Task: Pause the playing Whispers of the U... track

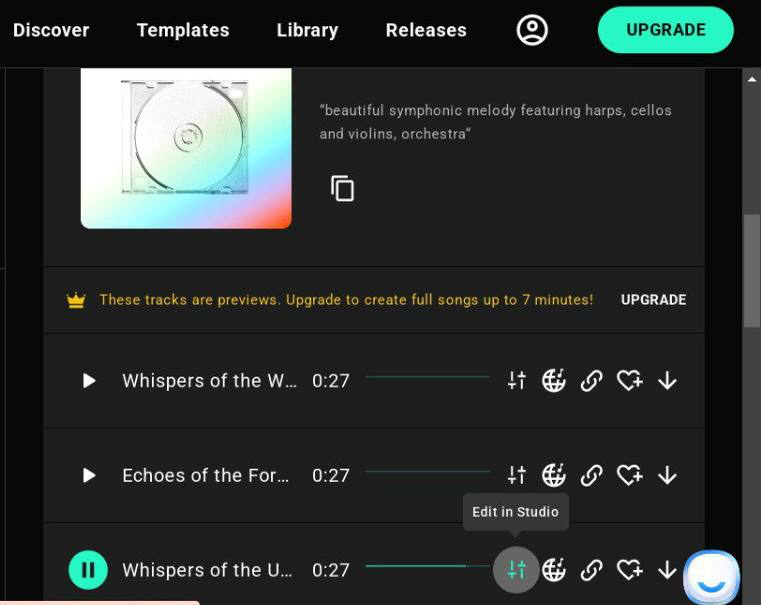Action: point(88,570)
